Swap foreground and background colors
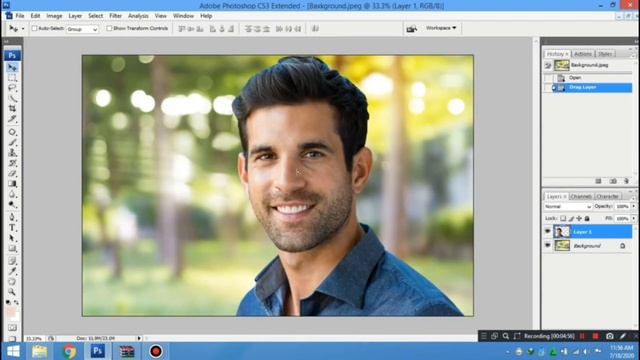Viewport: 640px width, 360px height. [16, 302]
